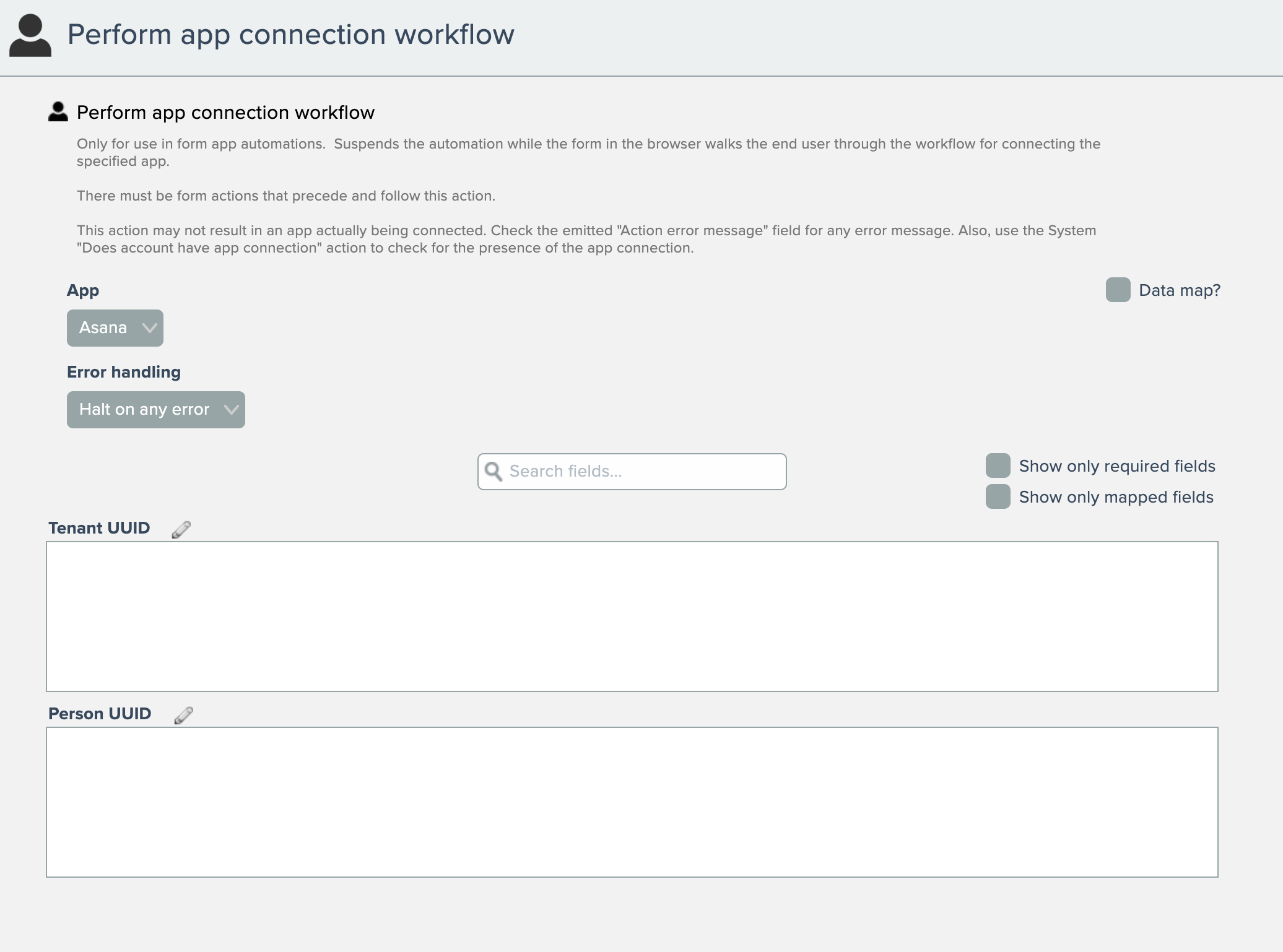This screenshot has height=952, width=1283.
Task: Enable the Data map? checkbox
Action: pyautogui.click(x=1118, y=290)
